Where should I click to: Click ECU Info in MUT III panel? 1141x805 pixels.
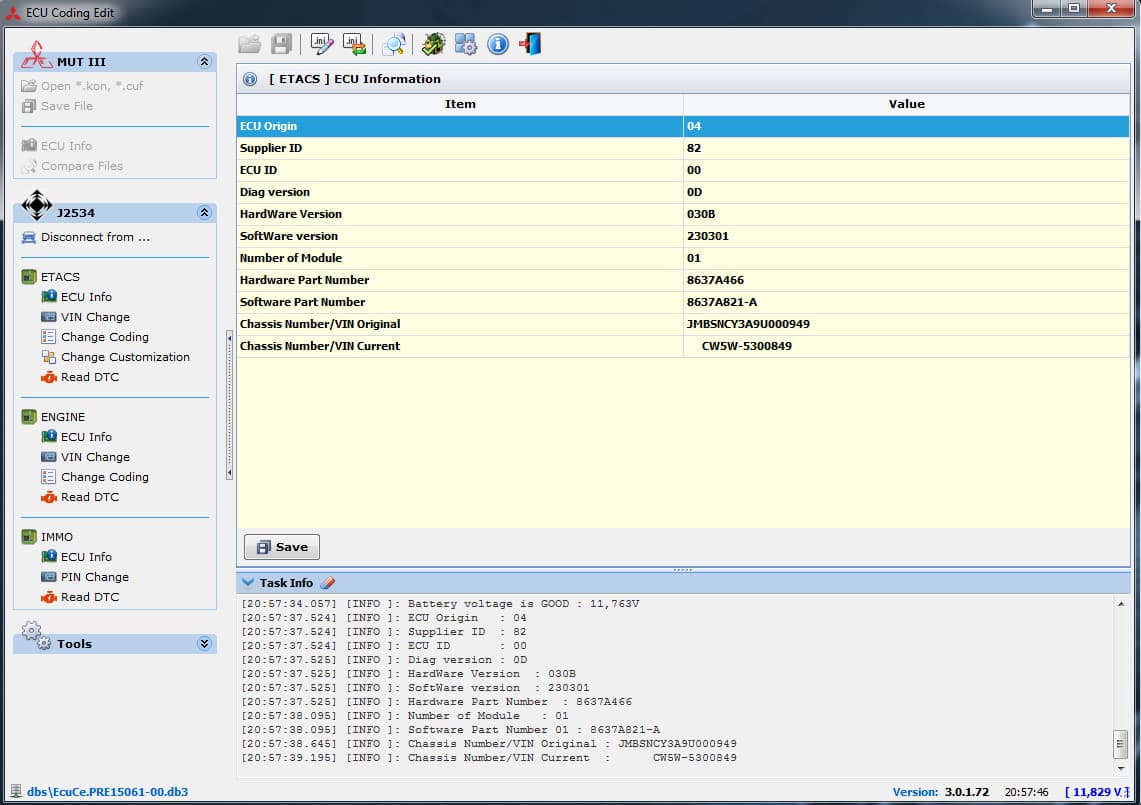coord(66,146)
